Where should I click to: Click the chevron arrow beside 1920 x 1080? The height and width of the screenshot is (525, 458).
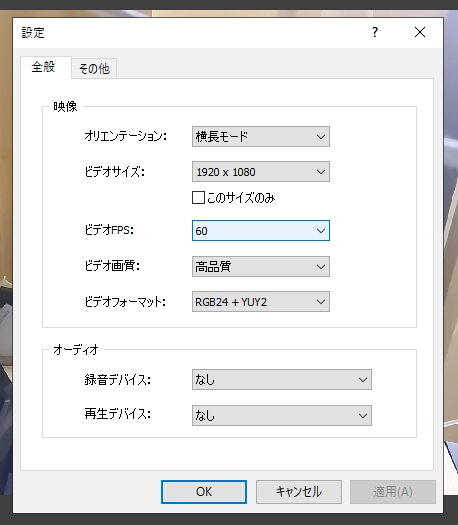[x=321, y=172]
